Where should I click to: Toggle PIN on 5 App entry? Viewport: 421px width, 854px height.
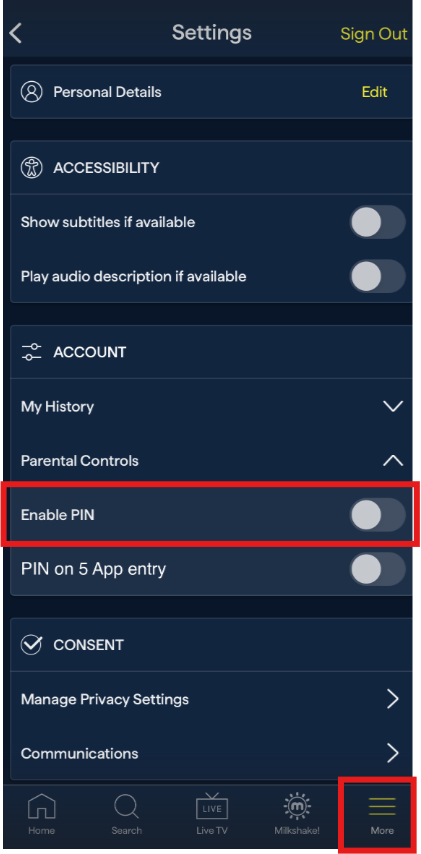[377, 569]
